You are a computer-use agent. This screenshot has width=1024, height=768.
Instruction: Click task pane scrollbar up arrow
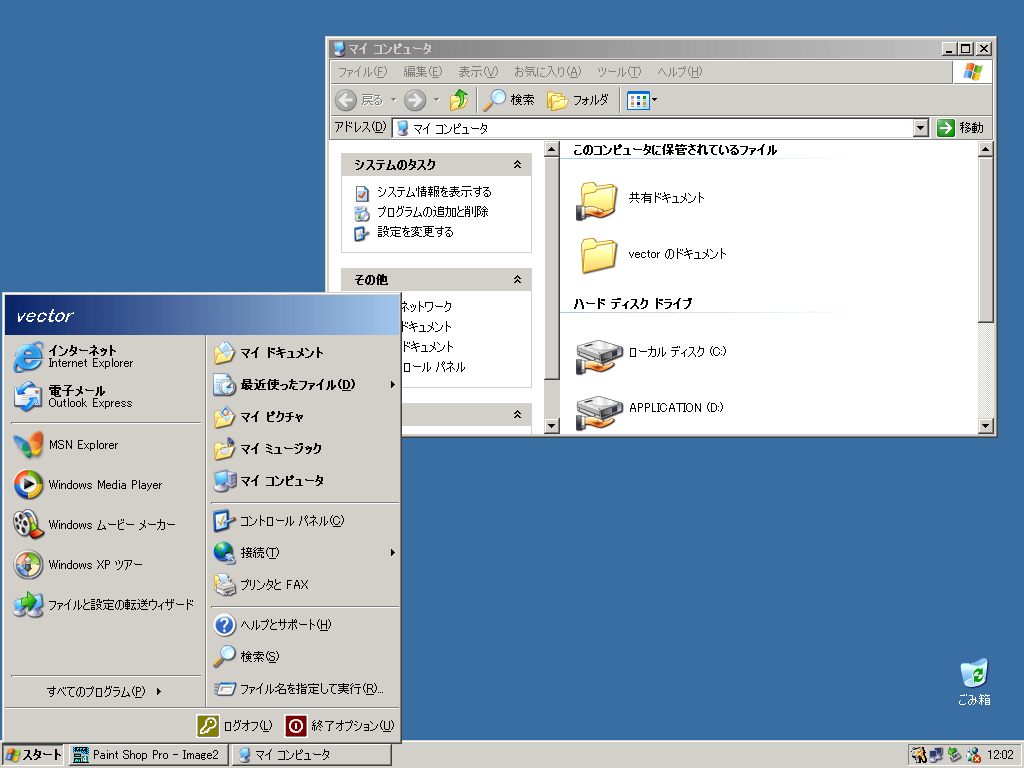pyautogui.click(x=552, y=150)
